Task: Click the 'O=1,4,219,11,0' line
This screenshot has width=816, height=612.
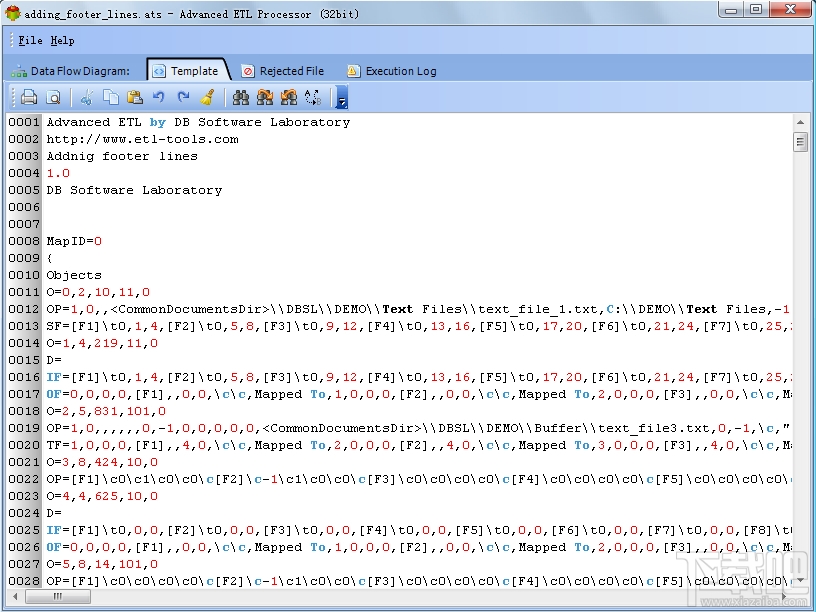Action: 102,343
